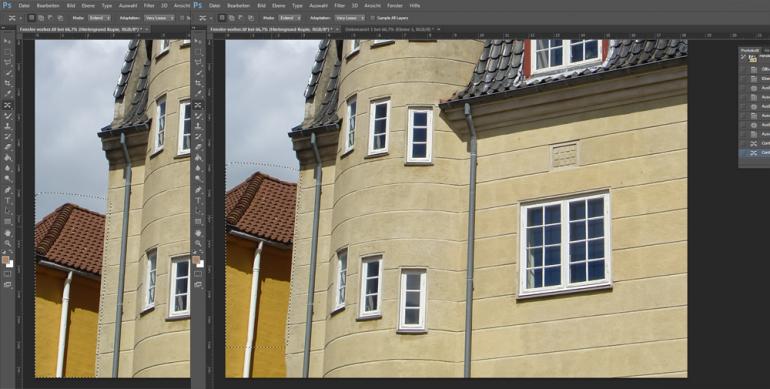The height and width of the screenshot is (389, 770).
Task: Select the Pen tool in right window toolbar
Action: tap(198, 190)
